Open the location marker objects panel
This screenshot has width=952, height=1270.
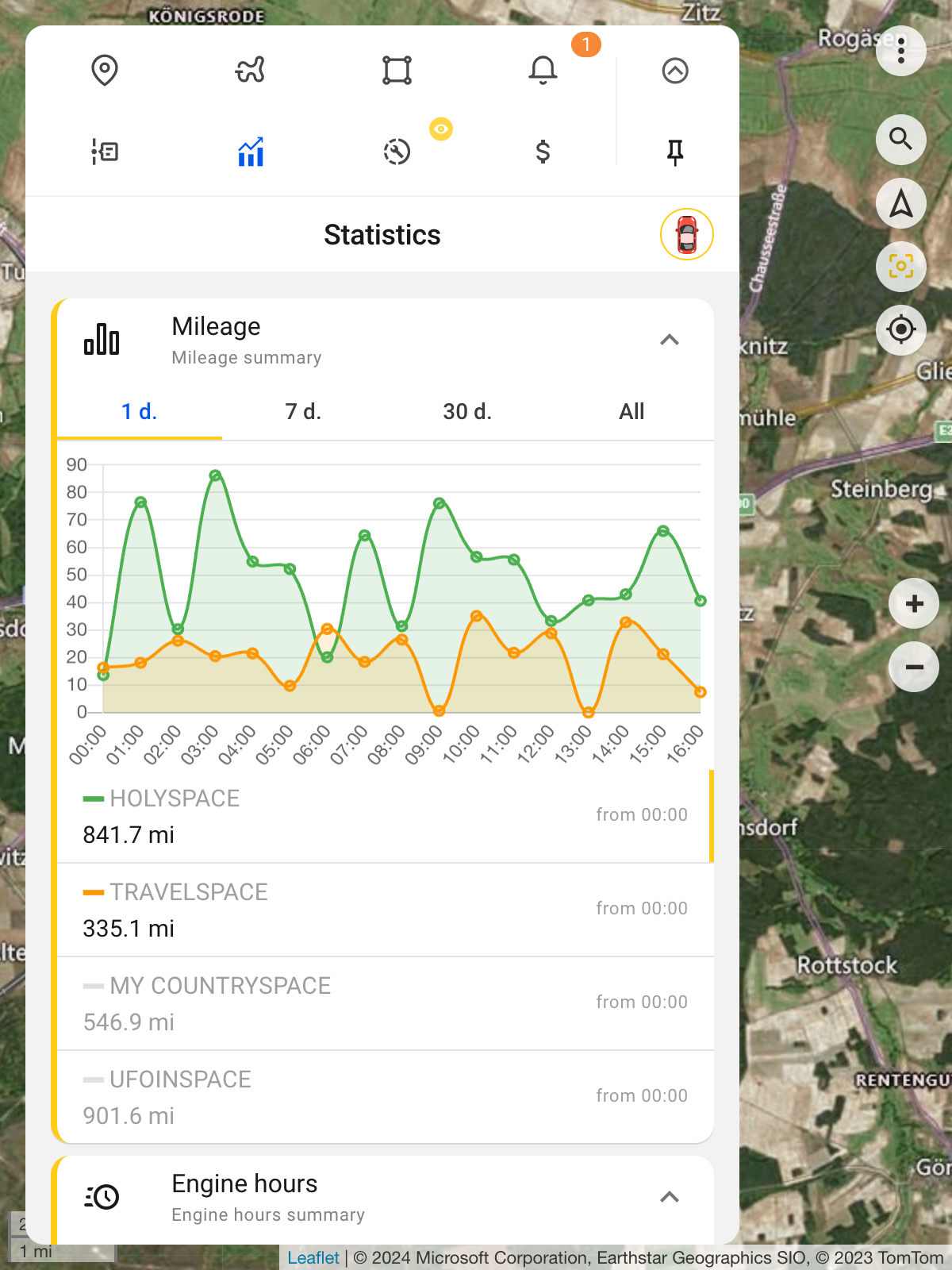105,71
